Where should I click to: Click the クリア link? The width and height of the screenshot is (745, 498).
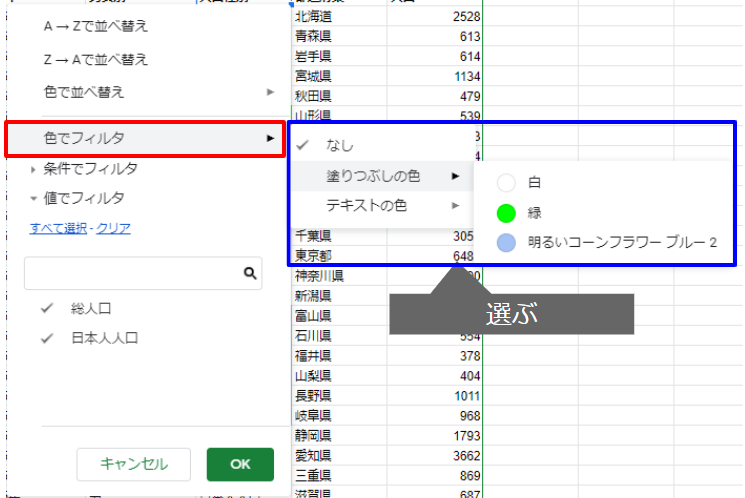114,228
